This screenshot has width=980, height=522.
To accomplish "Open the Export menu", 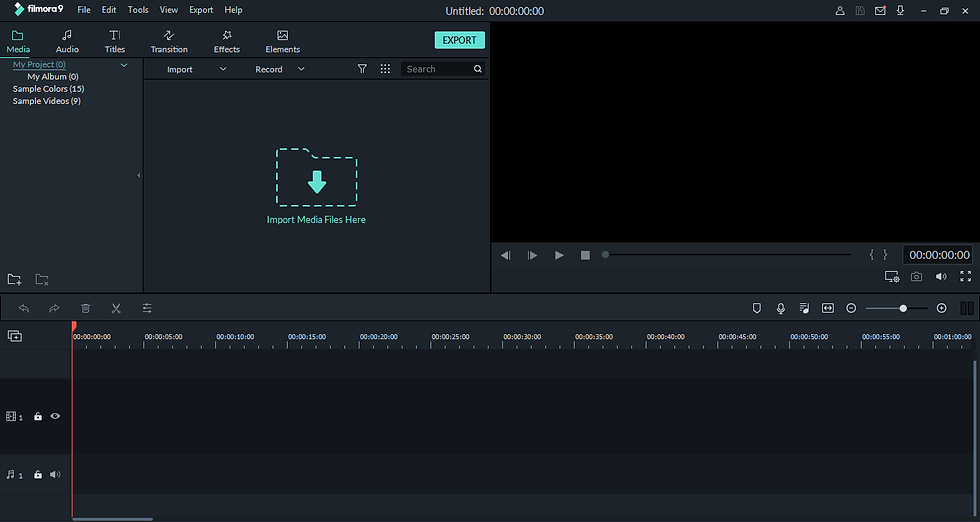I will 201,10.
